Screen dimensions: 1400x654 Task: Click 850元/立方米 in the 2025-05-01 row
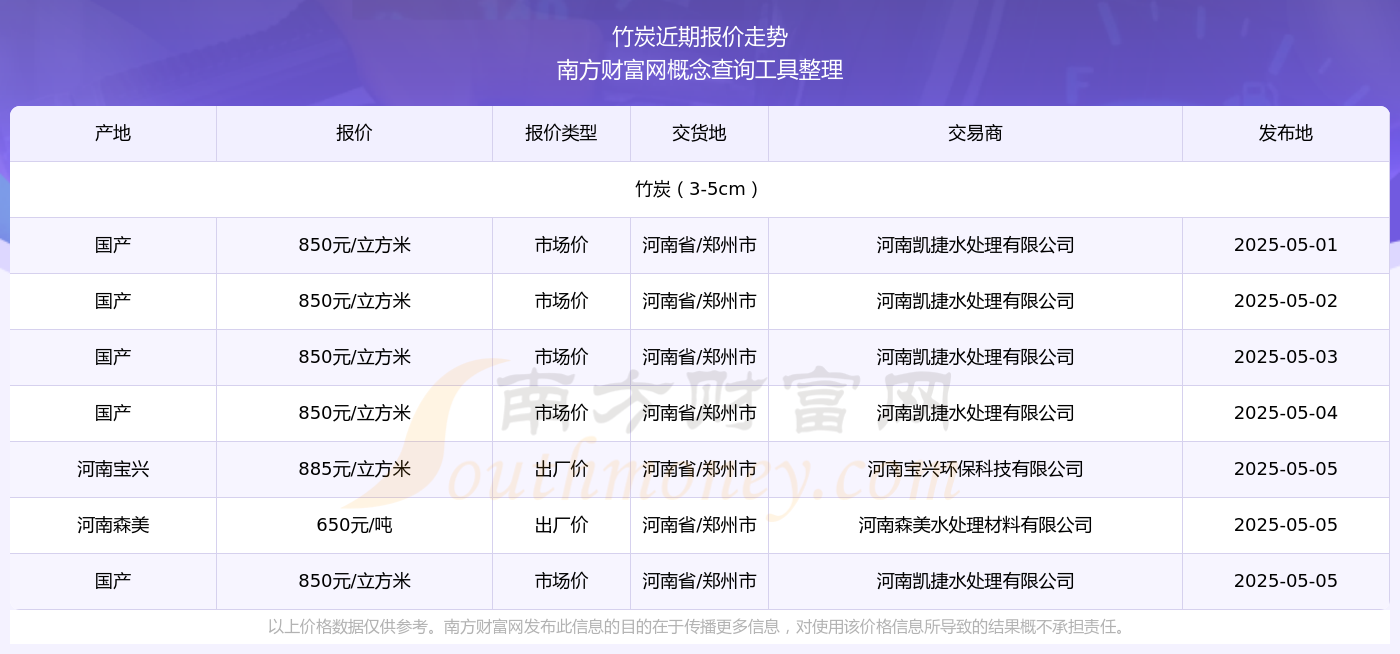[354, 245]
